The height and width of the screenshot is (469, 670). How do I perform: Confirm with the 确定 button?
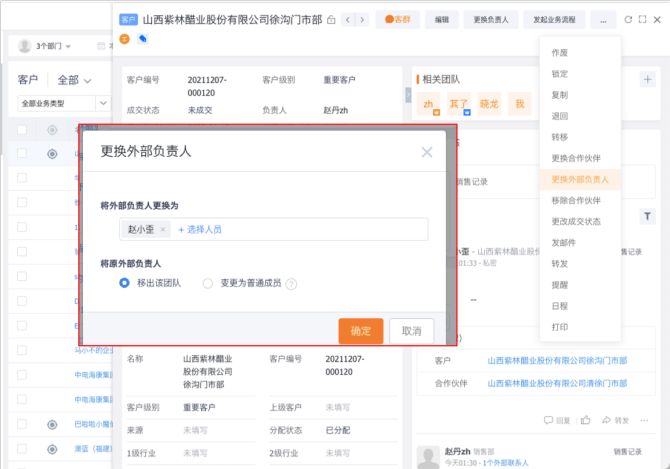pyautogui.click(x=360, y=331)
